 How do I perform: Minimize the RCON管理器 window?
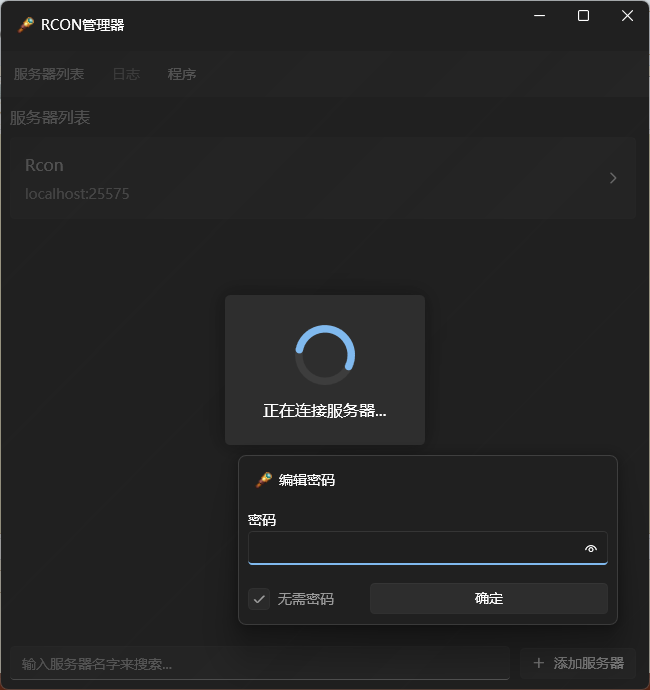point(540,16)
